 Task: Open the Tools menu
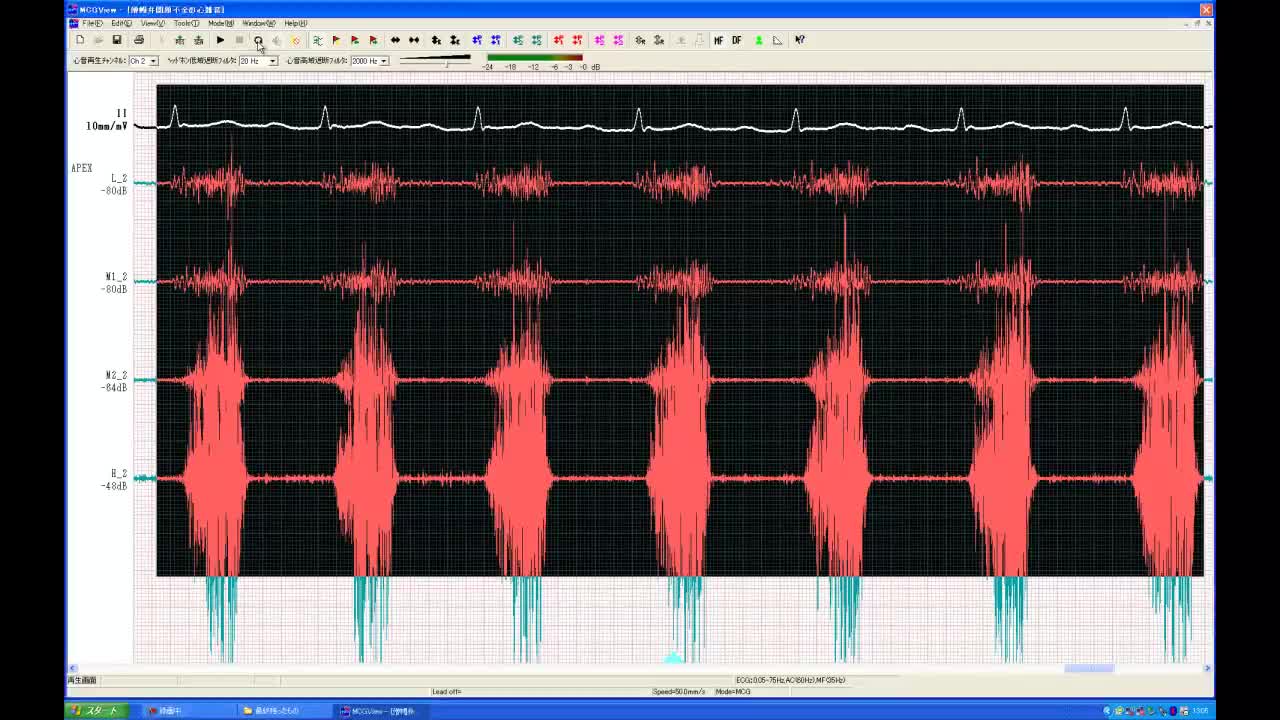click(x=185, y=23)
